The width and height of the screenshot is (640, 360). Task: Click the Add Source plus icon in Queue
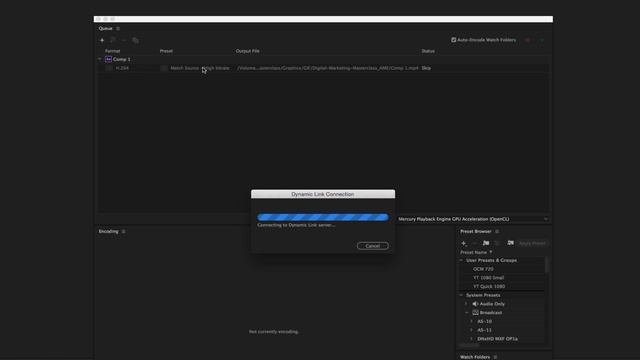[102, 40]
